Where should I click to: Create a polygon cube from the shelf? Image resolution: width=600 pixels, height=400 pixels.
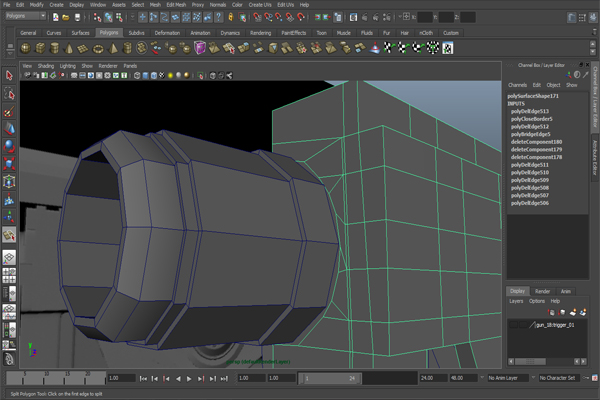(x=40, y=48)
